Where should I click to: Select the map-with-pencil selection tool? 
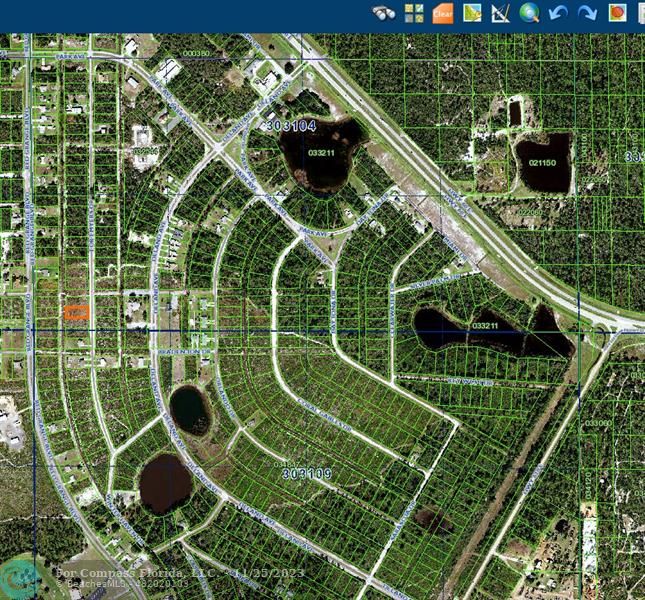472,13
